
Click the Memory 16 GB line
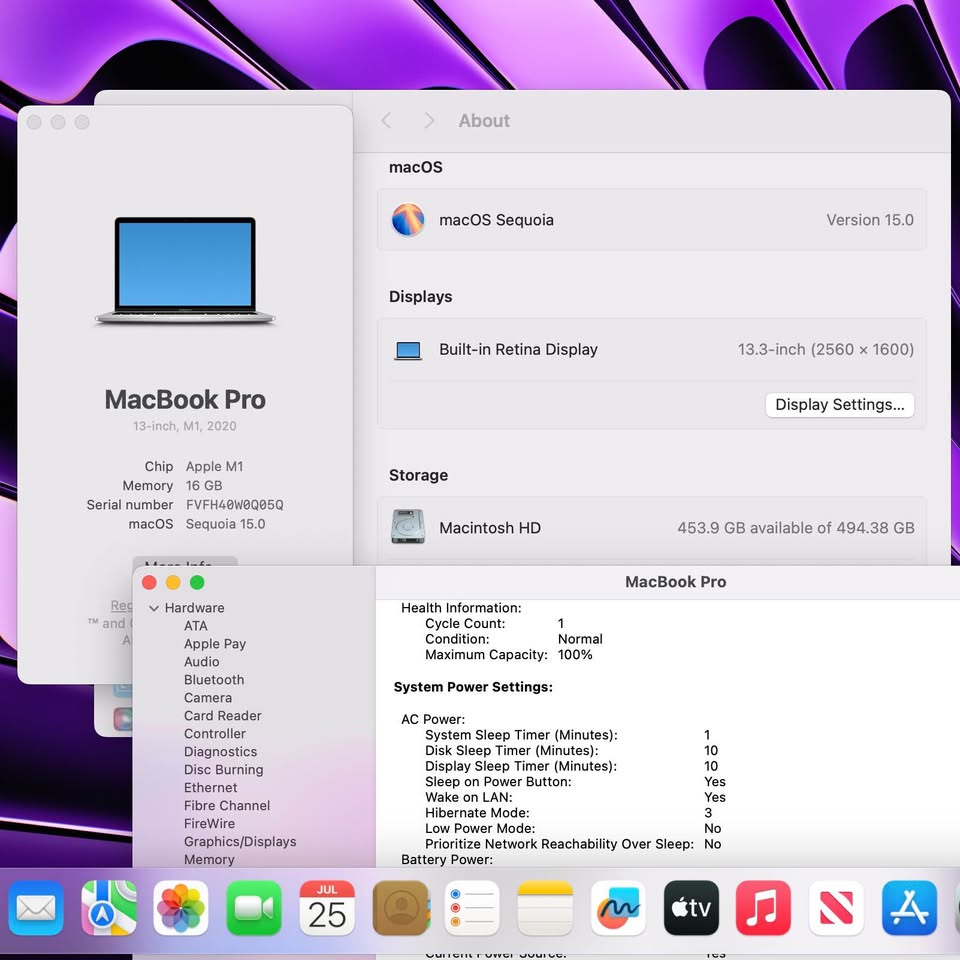(x=173, y=486)
